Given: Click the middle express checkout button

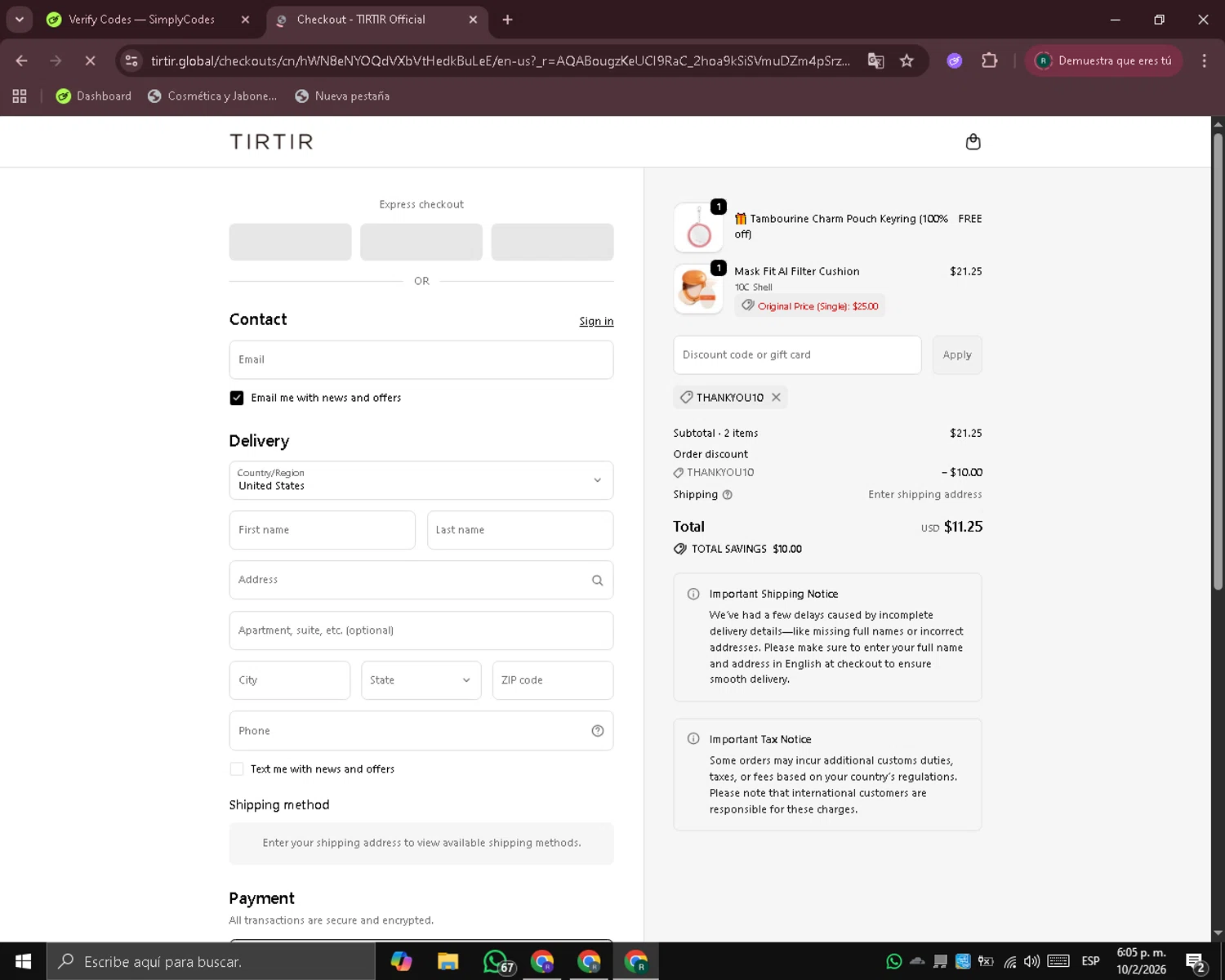Looking at the screenshot, I should coord(421,242).
